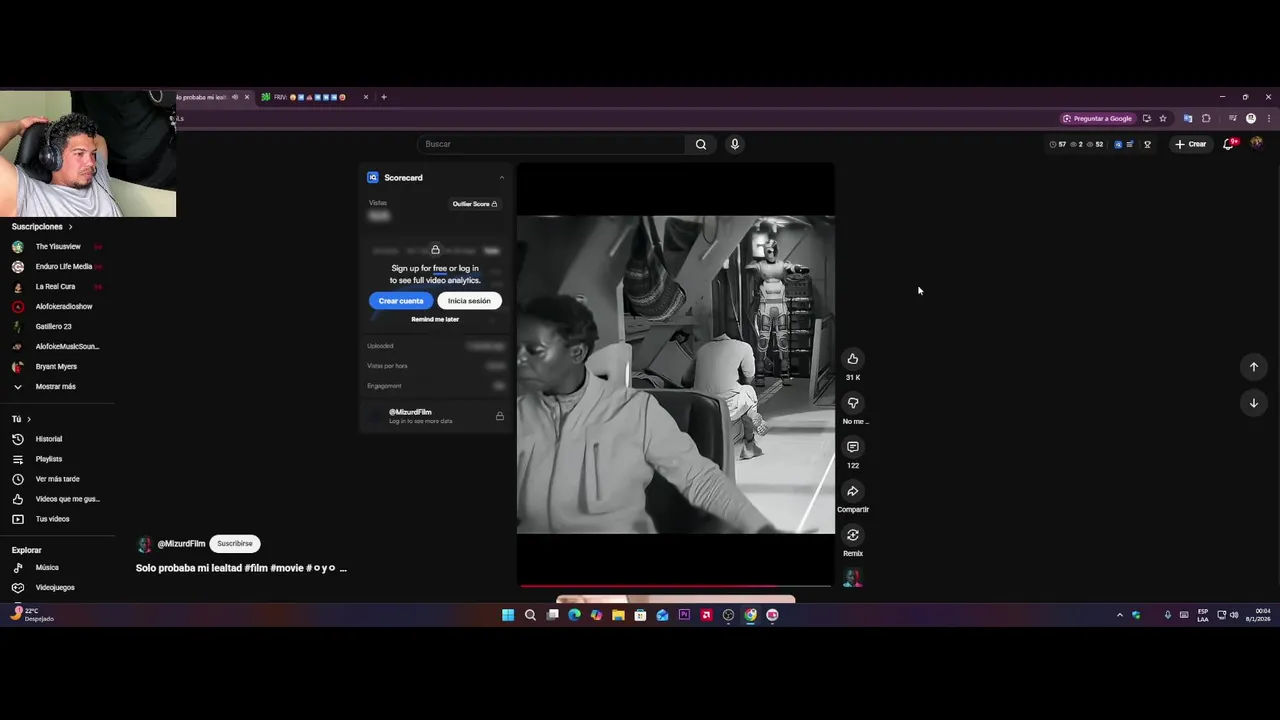Click the Crear button in YouTube header
This screenshot has height=720, width=1280.
point(1191,144)
